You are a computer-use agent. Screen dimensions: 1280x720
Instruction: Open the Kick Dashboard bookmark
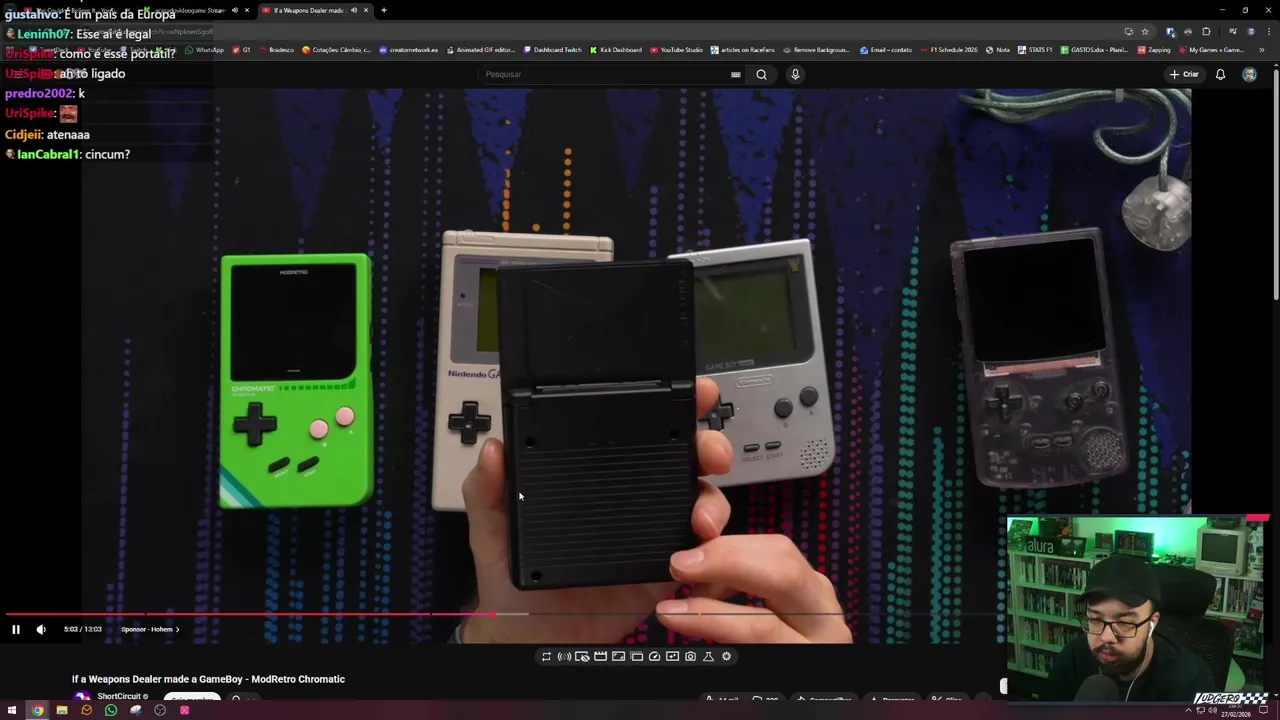(x=616, y=50)
